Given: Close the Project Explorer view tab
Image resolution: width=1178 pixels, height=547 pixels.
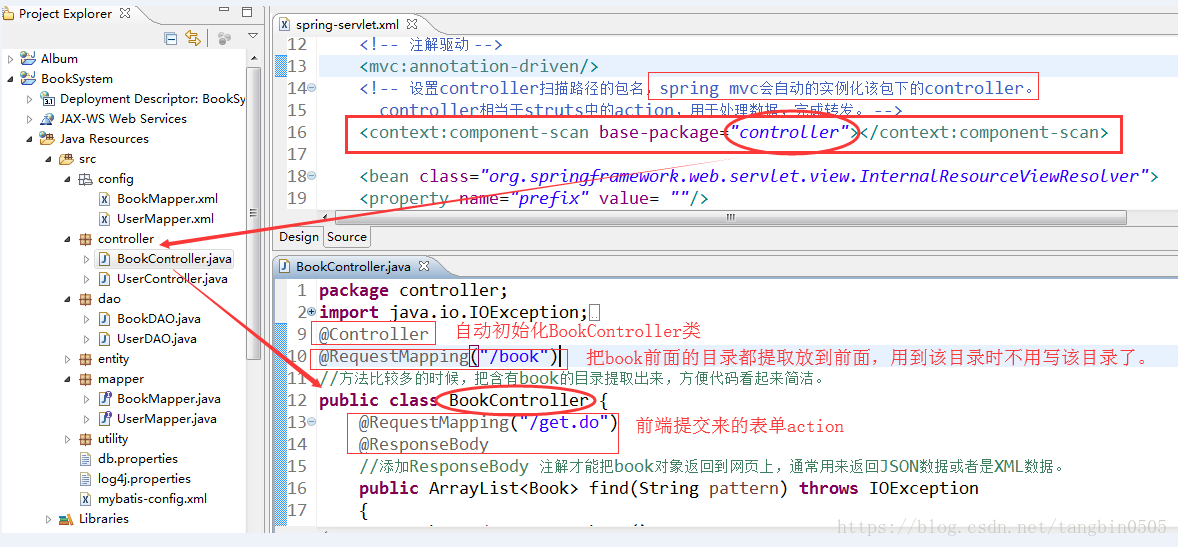Looking at the screenshot, I should (x=125, y=13).
